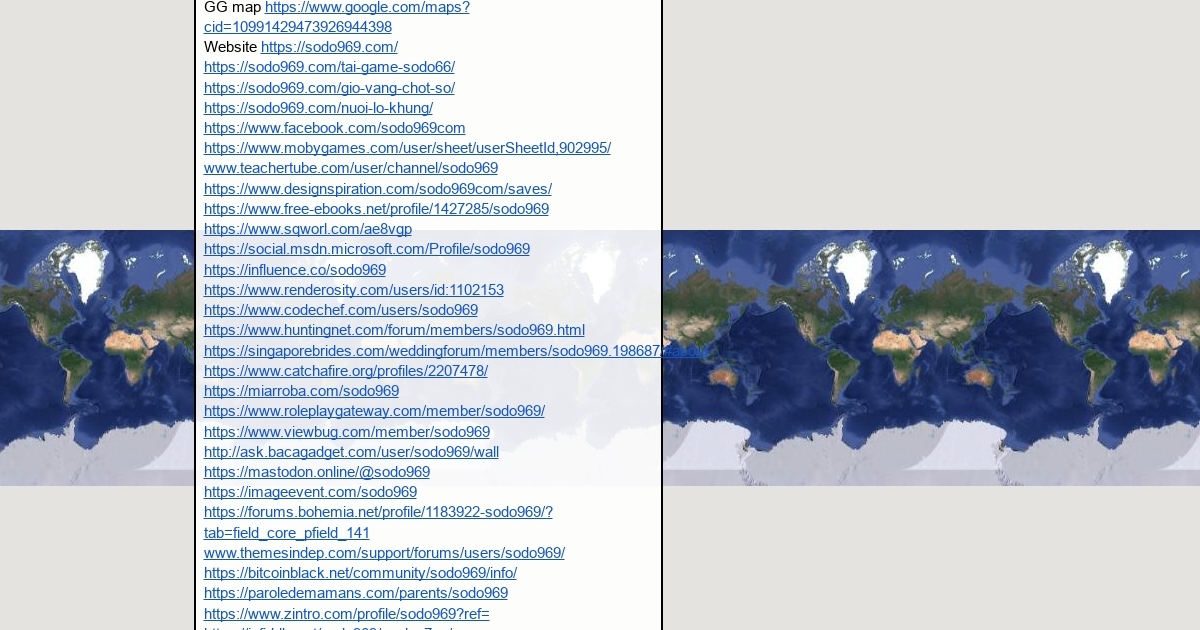Open the CodeChef users link
Image resolution: width=1200 pixels, height=630 pixels.
coord(340,310)
